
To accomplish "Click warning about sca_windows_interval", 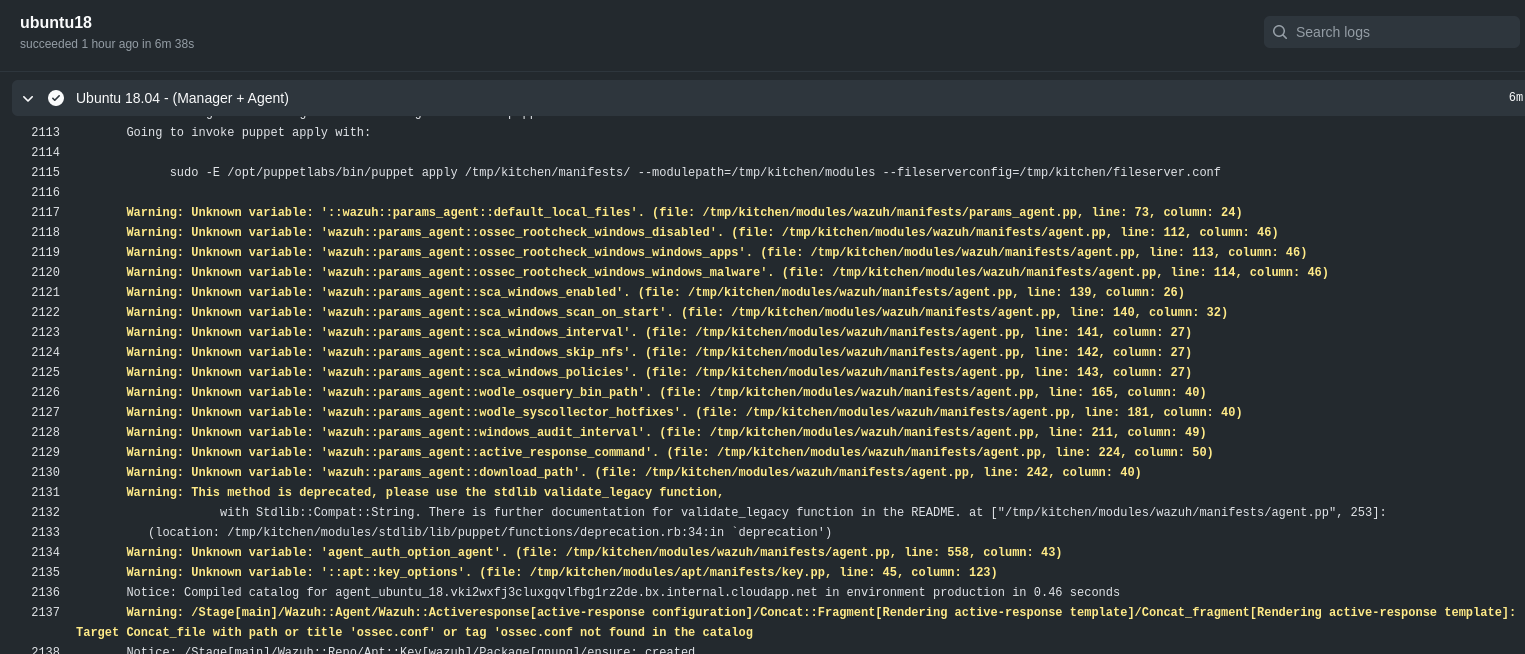I will point(659,333).
